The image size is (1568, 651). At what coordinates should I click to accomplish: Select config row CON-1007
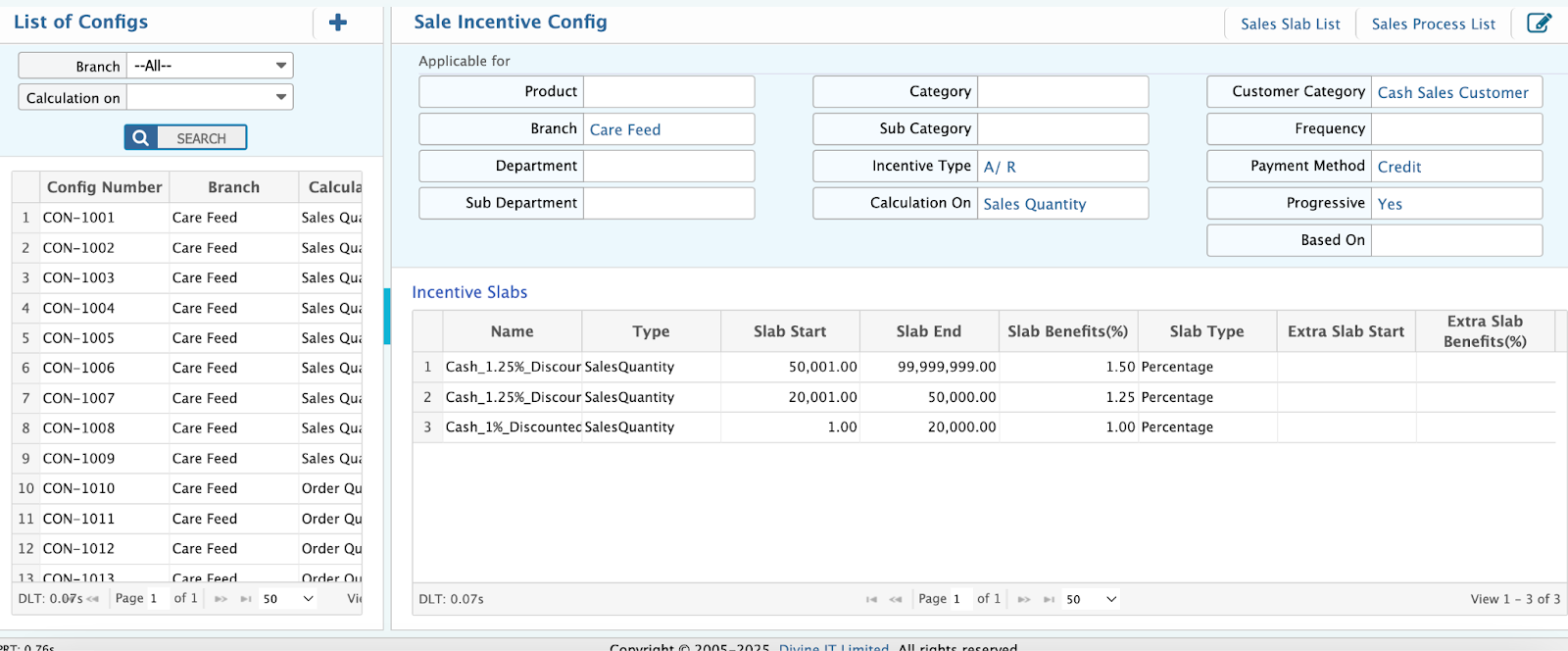[187, 398]
